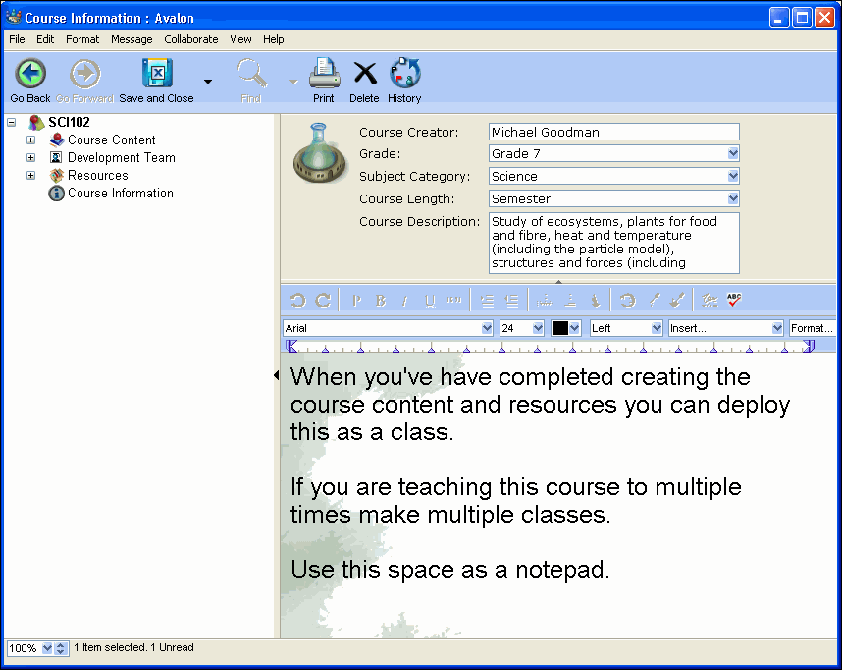Viewport: 842px width, 670px height.
Task: Click the Course Creator text field
Action: coord(614,132)
